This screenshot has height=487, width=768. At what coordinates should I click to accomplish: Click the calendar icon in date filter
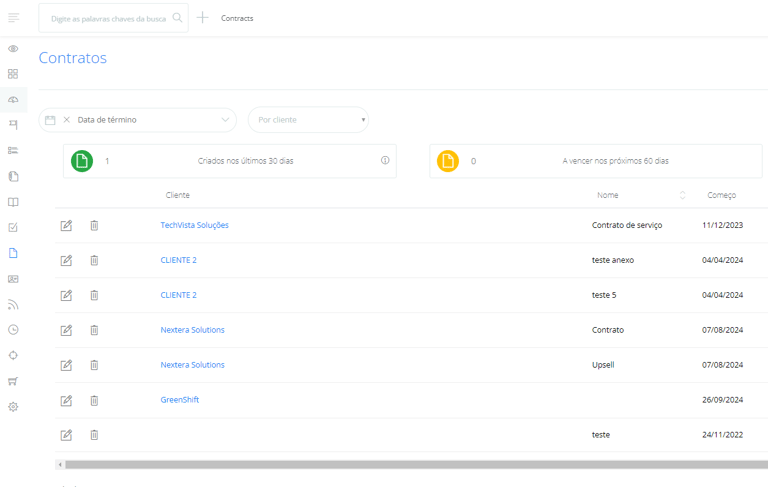pos(50,120)
